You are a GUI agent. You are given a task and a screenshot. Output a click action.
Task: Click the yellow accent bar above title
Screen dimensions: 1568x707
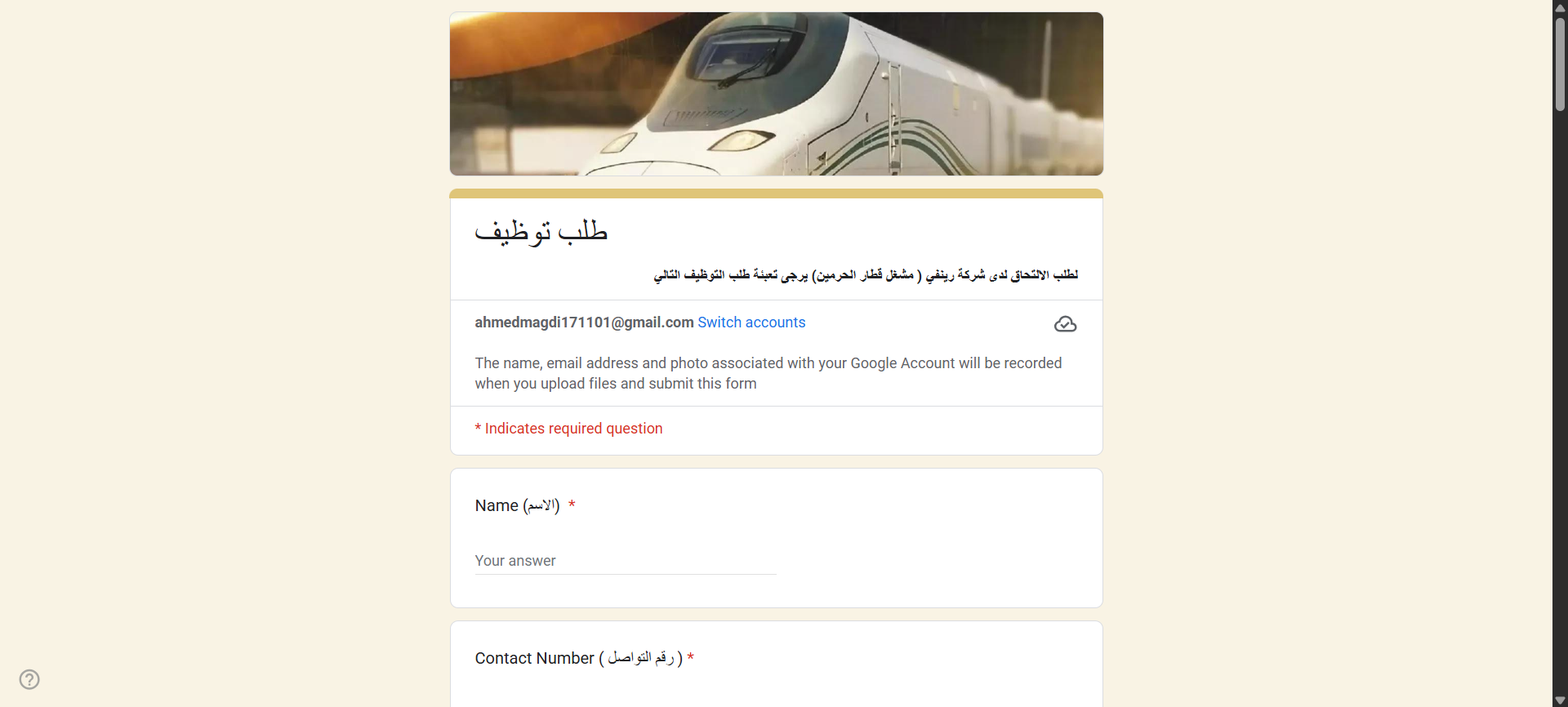[776, 193]
